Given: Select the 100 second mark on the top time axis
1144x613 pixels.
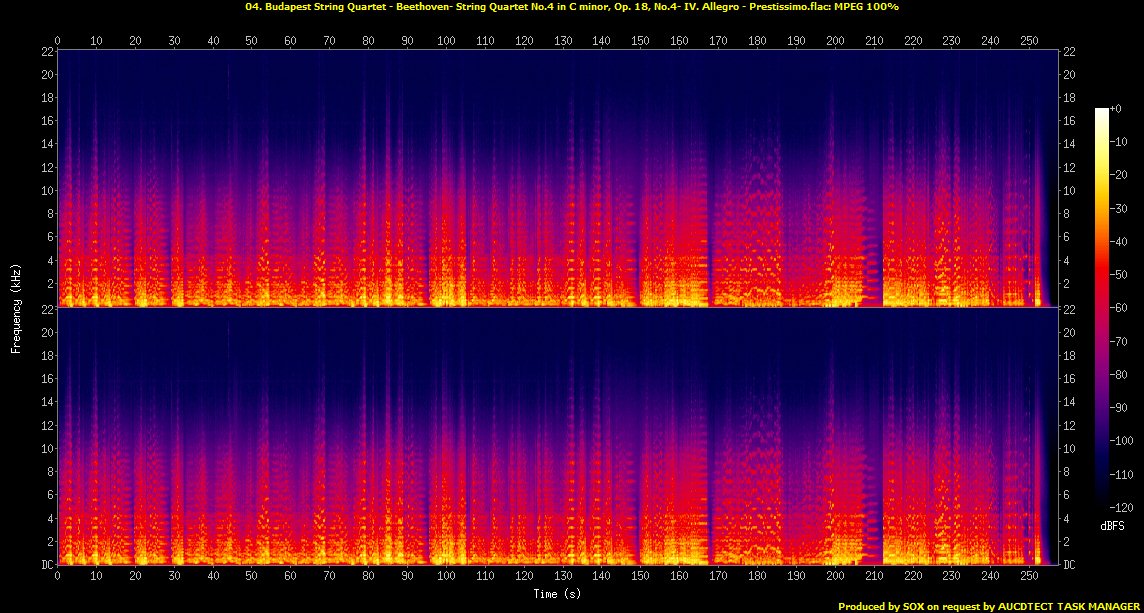Looking at the screenshot, I should coord(446,41).
